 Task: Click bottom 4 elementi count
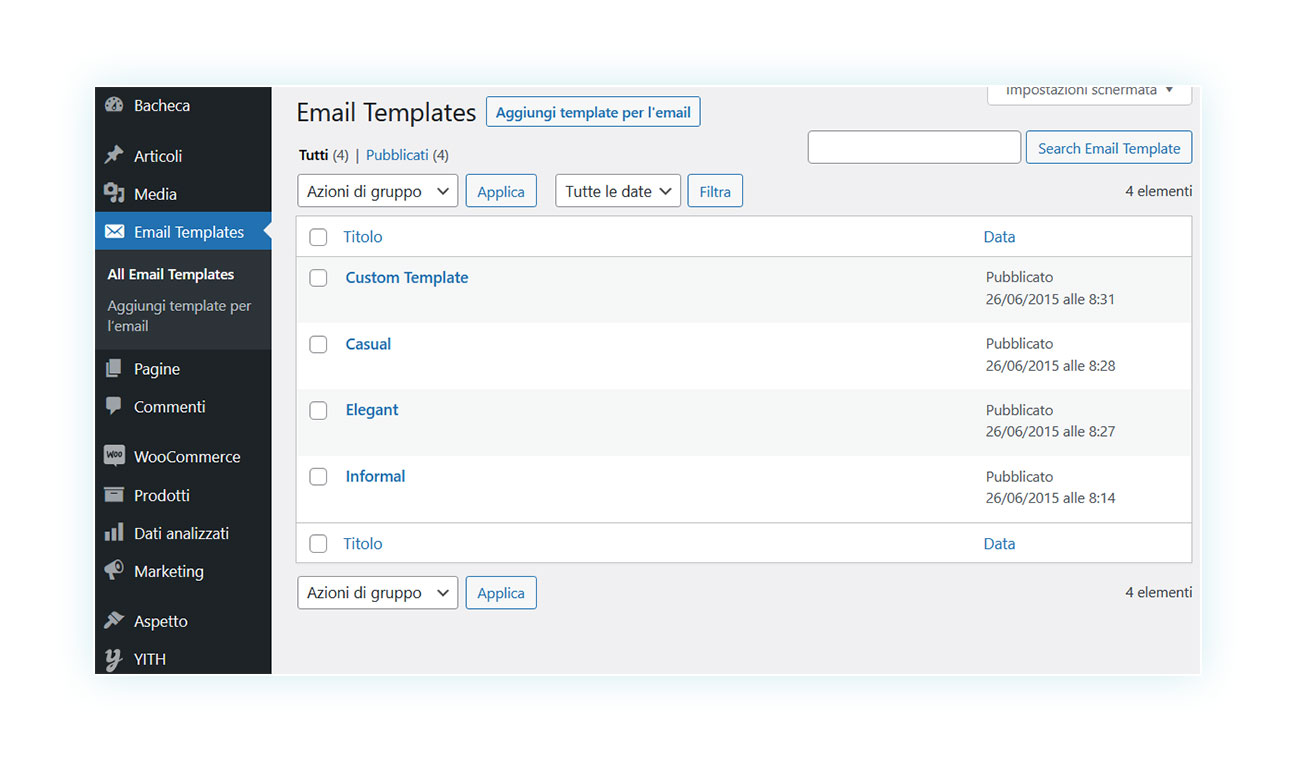[1158, 592]
